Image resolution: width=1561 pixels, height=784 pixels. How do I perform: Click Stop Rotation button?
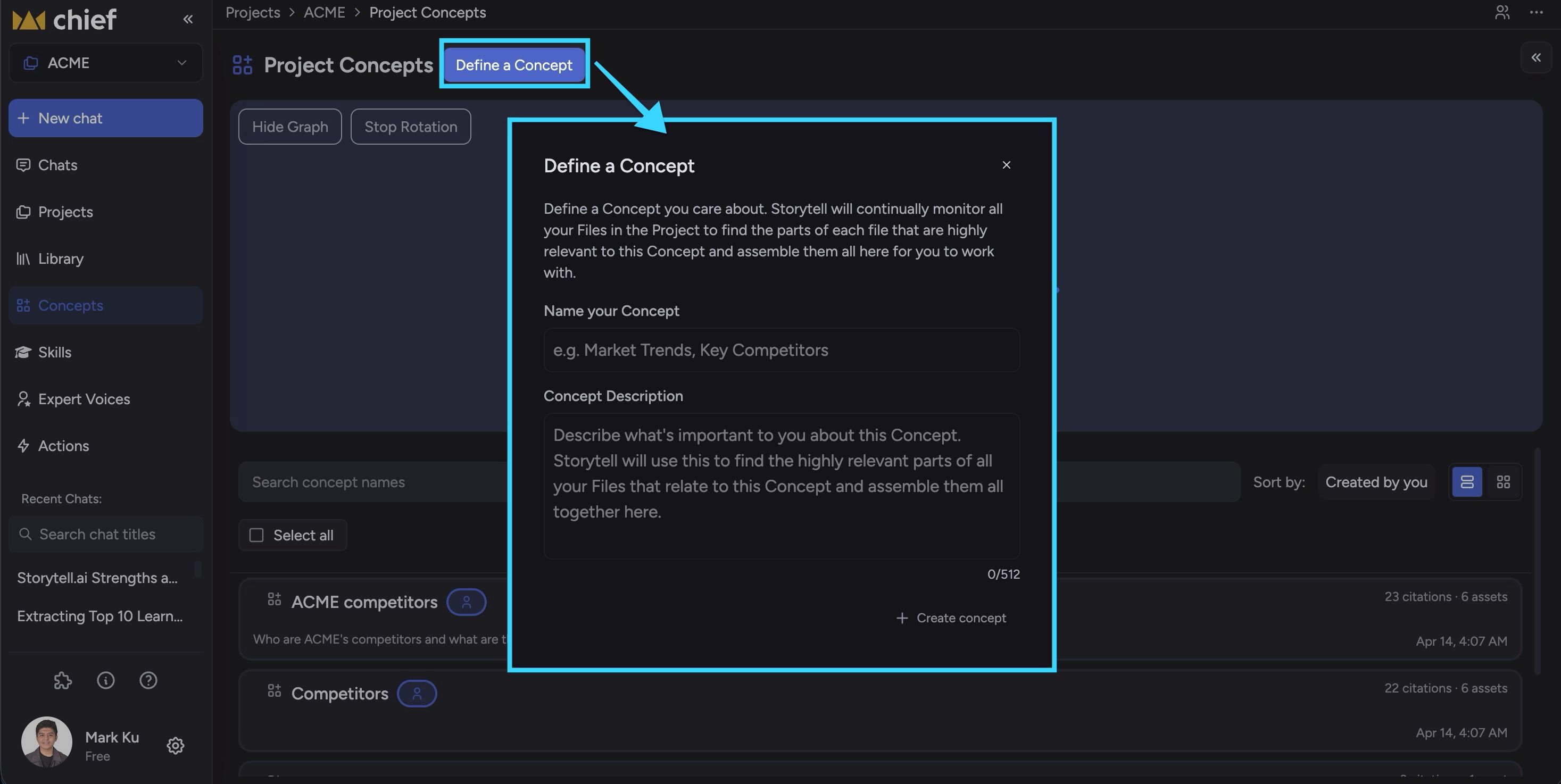coord(411,127)
